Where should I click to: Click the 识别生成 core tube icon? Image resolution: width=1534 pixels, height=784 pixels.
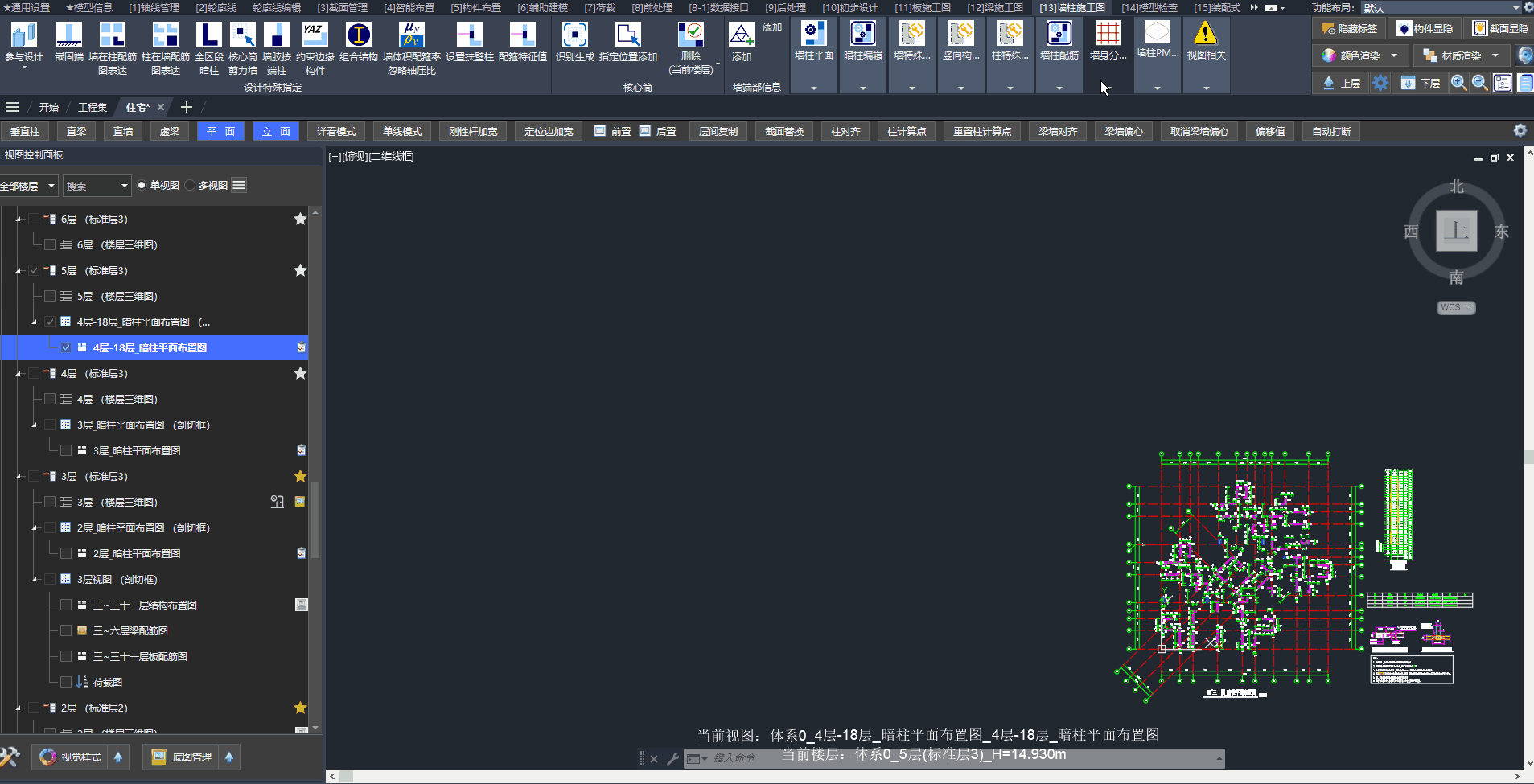(x=574, y=36)
